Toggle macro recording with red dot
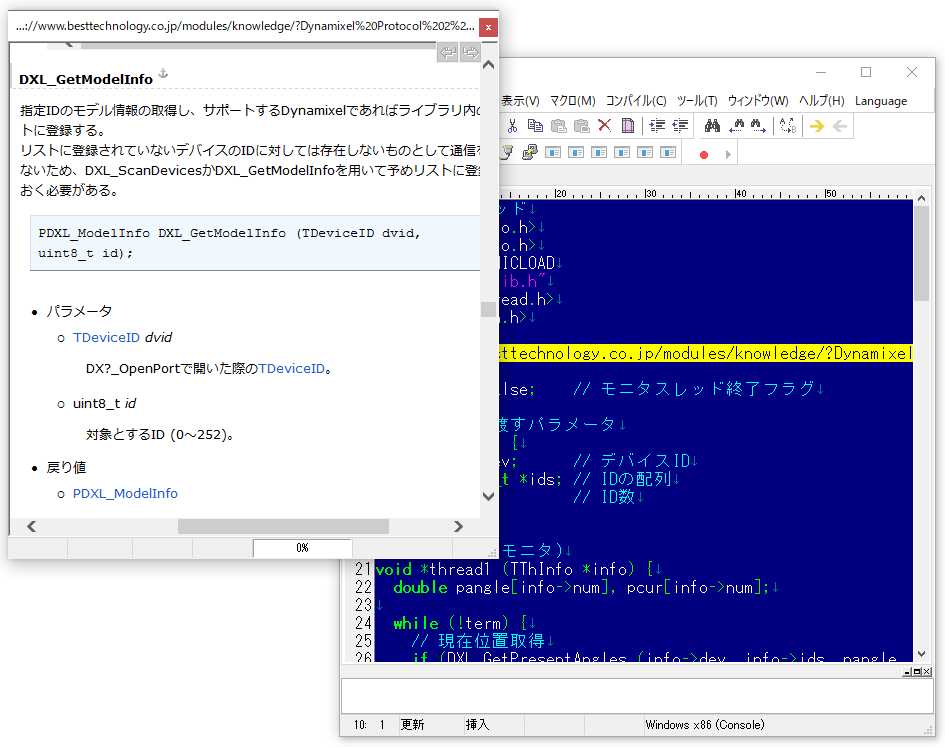This screenshot has width=945, height=747. (704, 154)
